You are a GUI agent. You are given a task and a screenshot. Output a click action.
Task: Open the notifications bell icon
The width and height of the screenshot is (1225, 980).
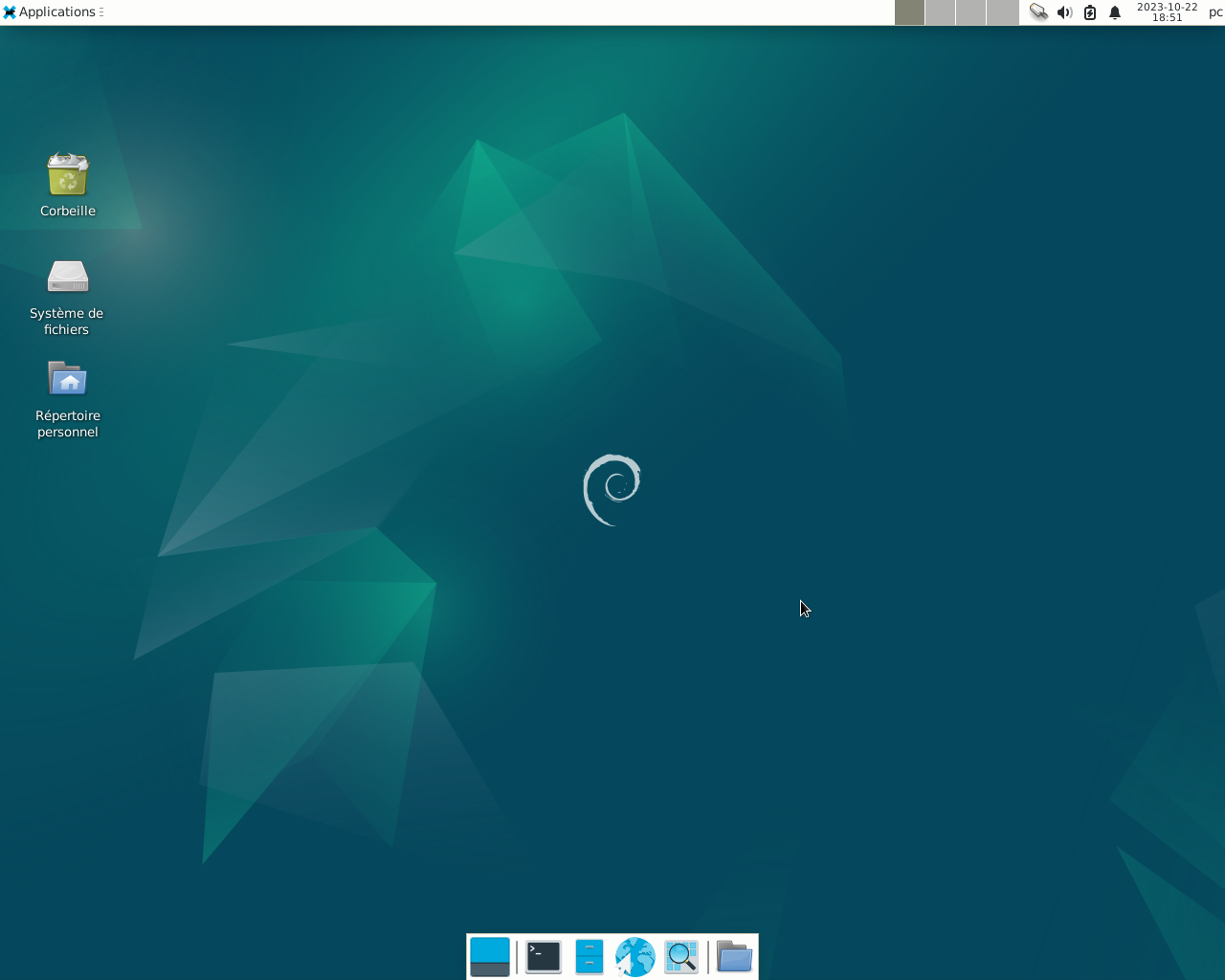[x=1115, y=12]
